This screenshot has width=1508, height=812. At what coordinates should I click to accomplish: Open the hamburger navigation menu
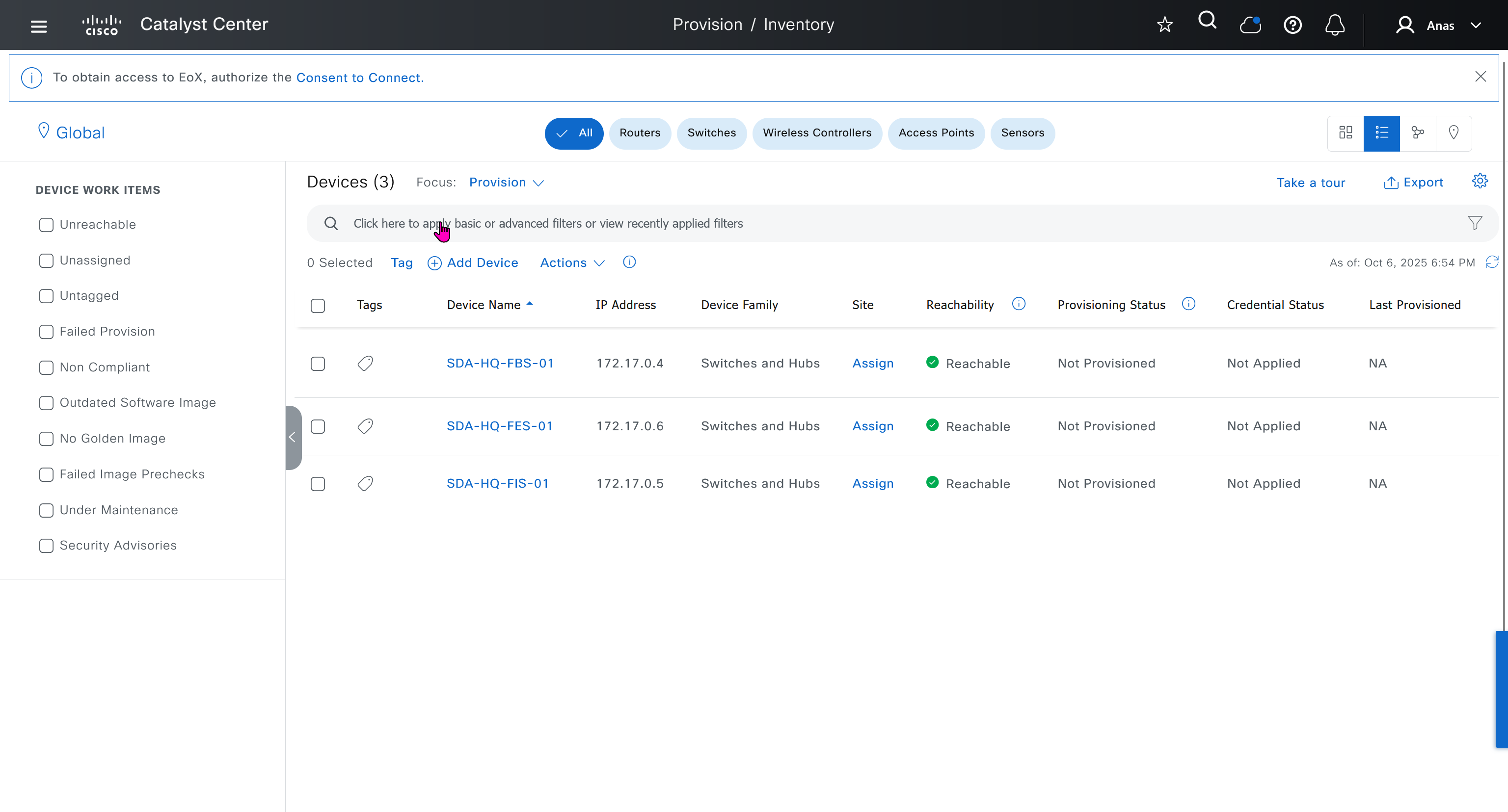[39, 26]
